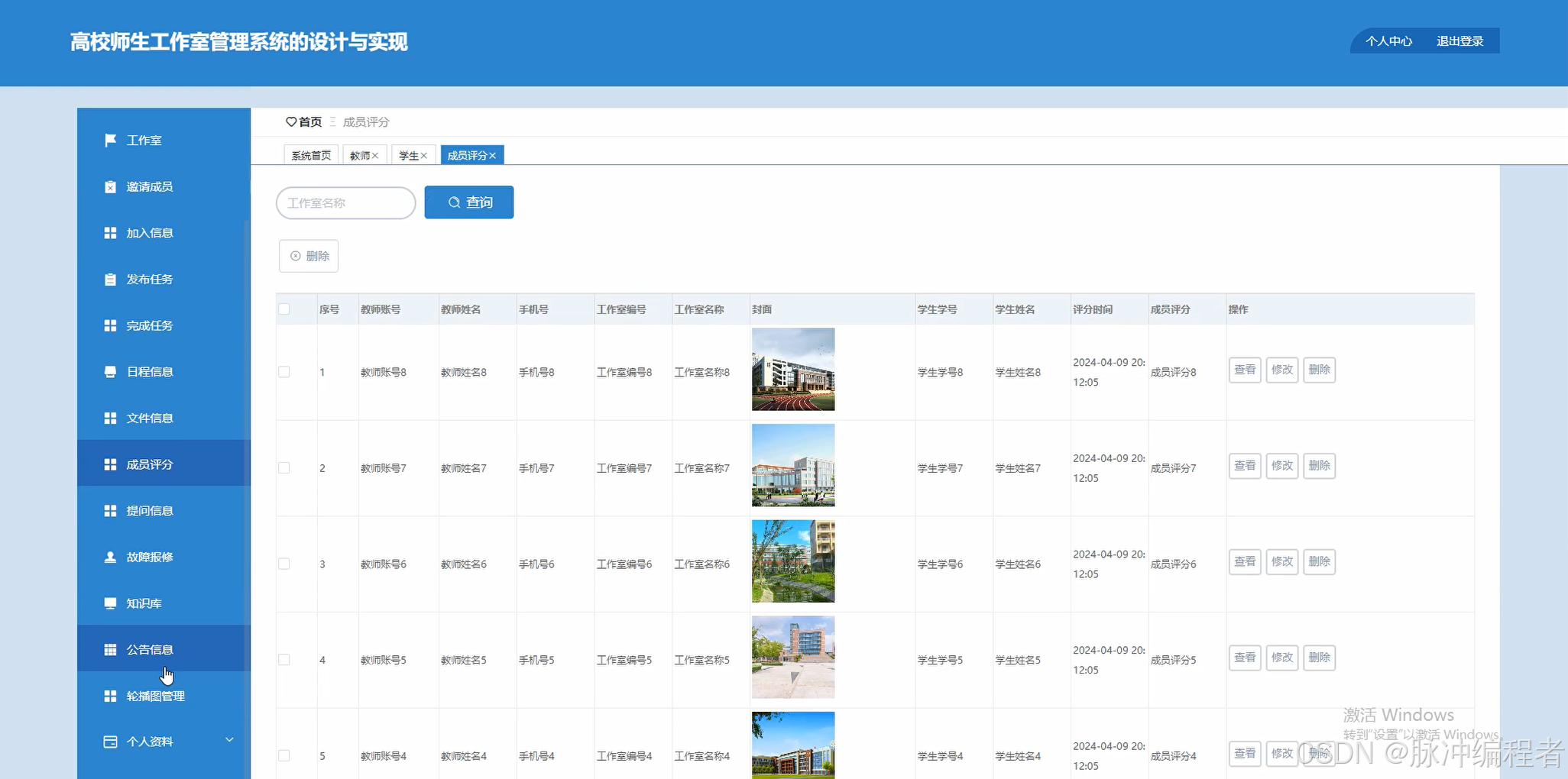Open the cover thumbnail for 工作室名称6
1568x779 pixels.
(793, 561)
